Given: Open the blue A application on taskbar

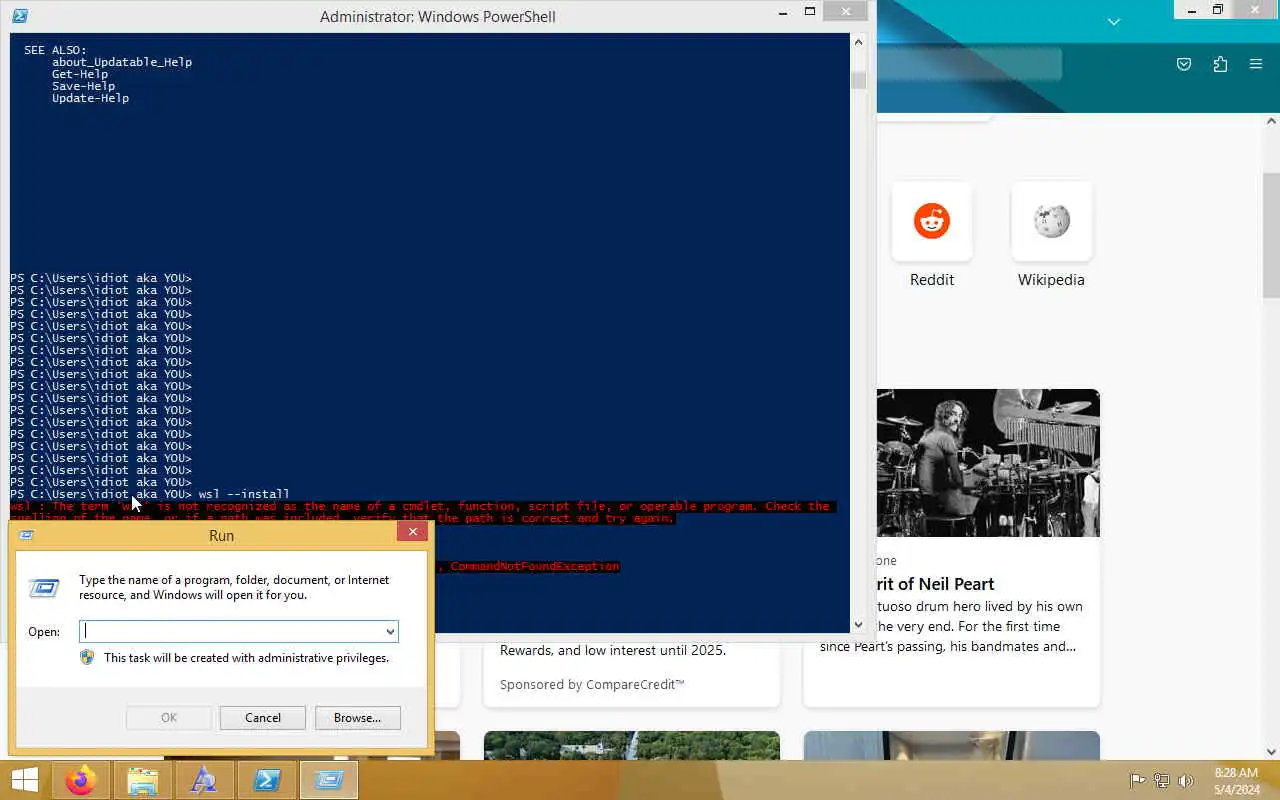Looking at the screenshot, I should pyautogui.click(x=204, y=780).
